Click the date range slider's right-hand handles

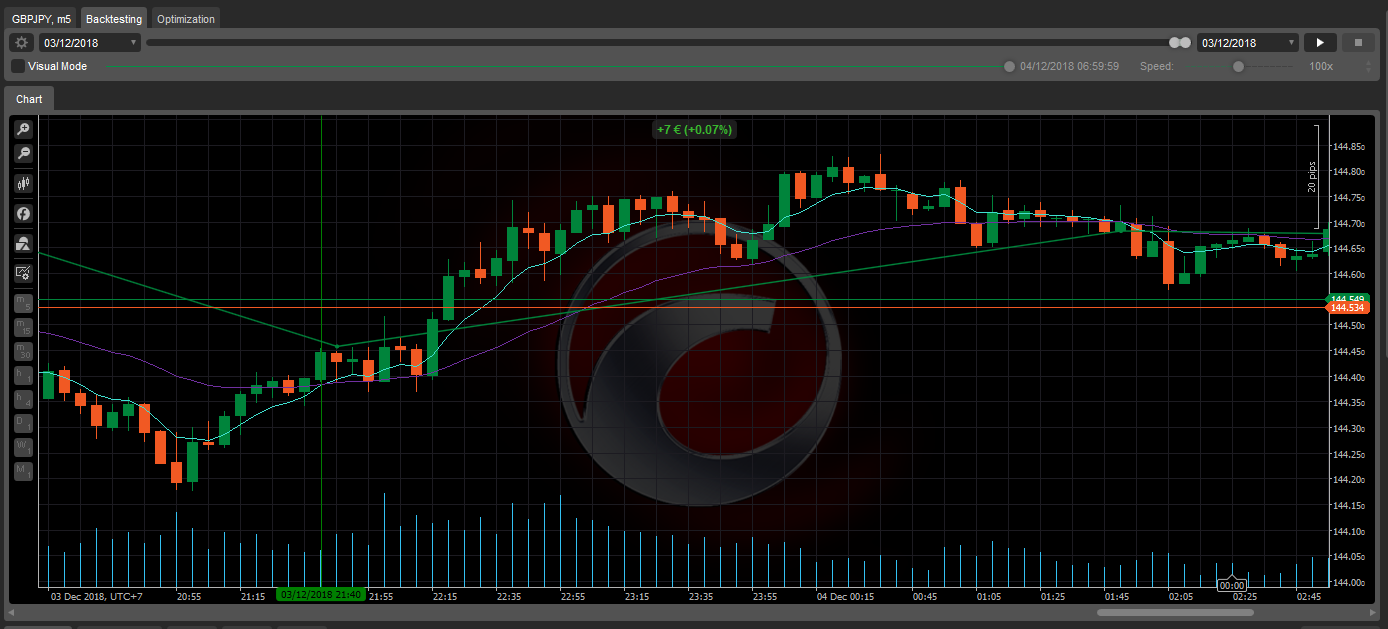[x=1180, y=43]
